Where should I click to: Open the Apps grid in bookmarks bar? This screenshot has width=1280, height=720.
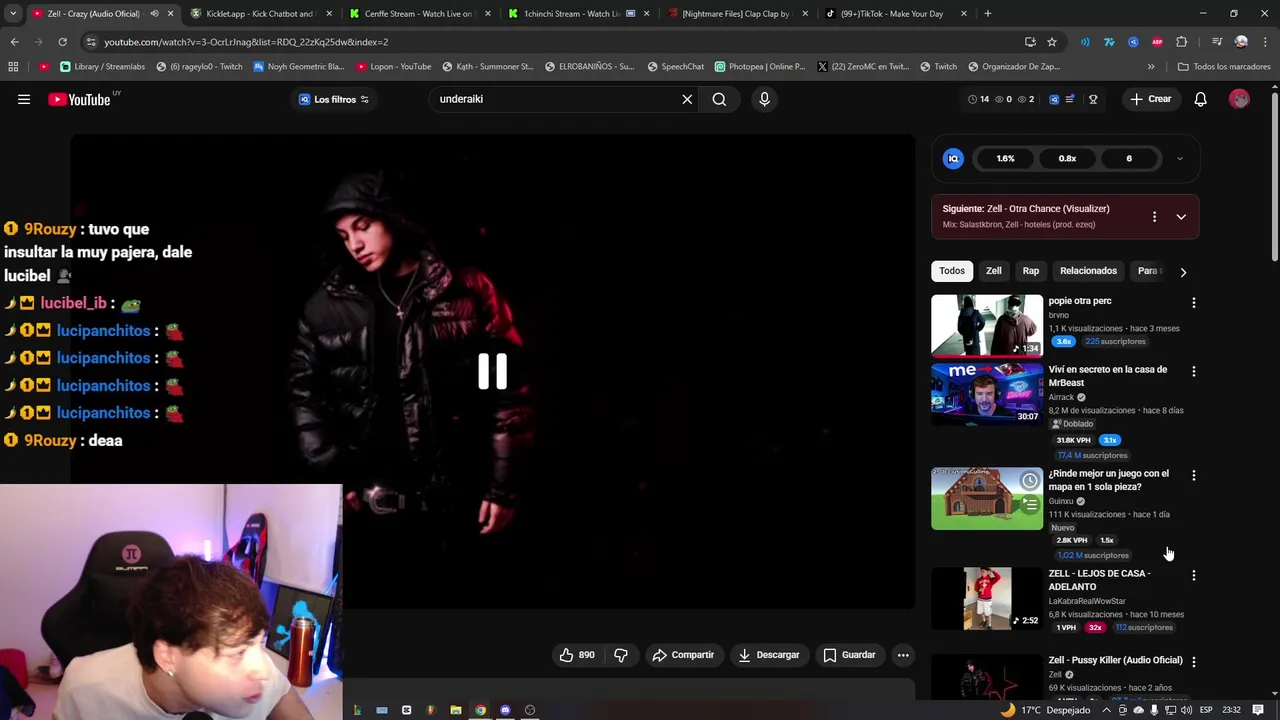click(13, 67)
